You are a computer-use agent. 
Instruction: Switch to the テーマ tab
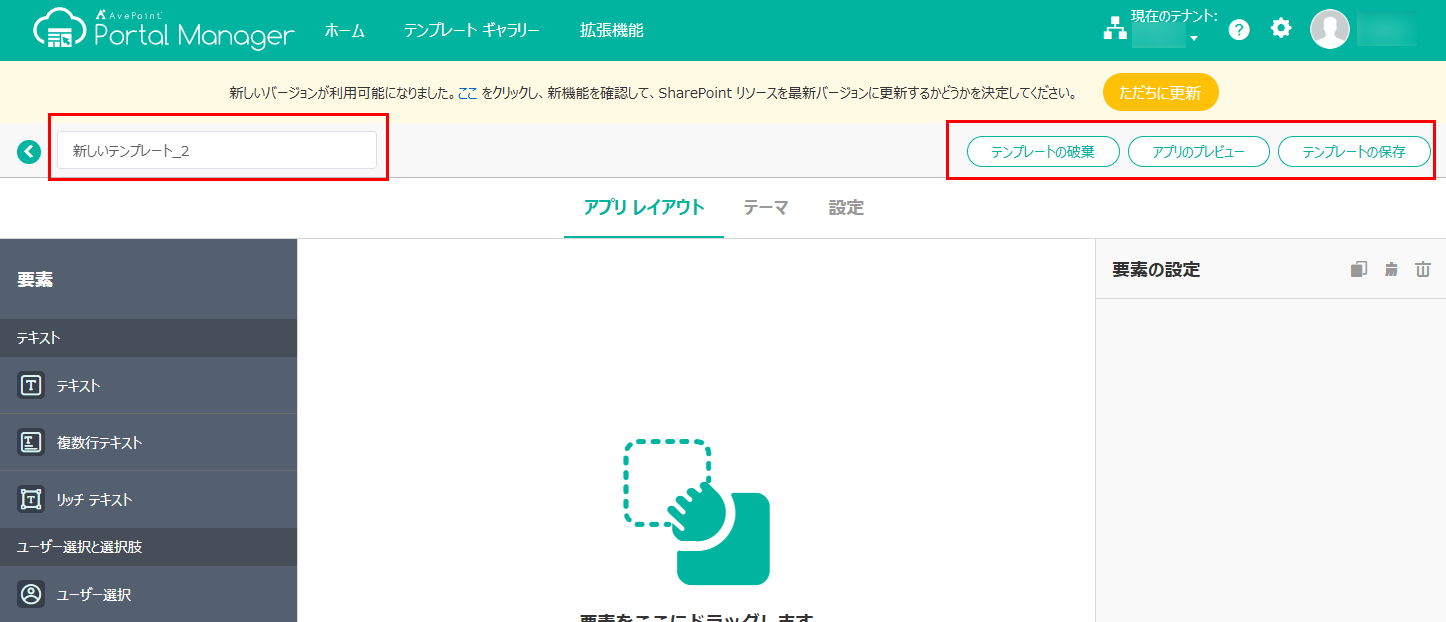coord(766,208)
